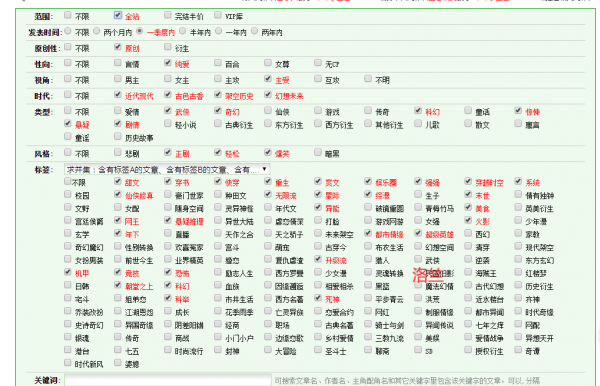Tick the 暗黑 style checkbox
600x386 pixels.
(318, 152)
